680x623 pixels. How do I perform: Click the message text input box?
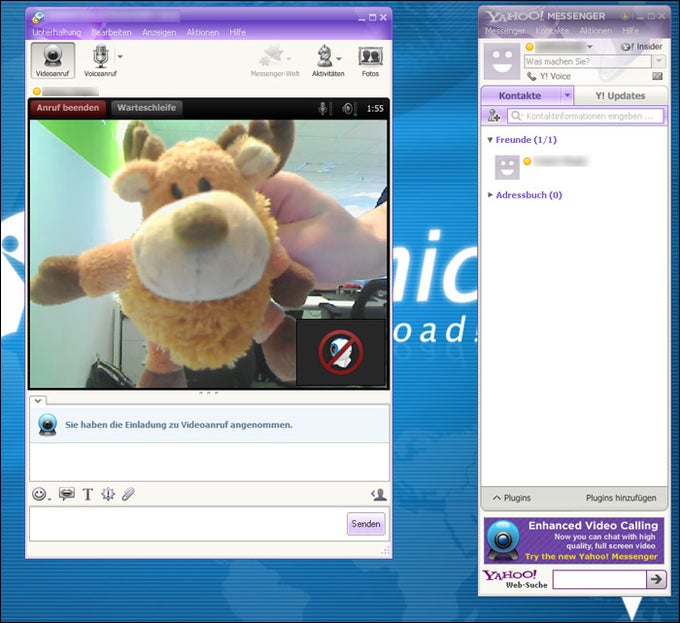click(x=188, y=524)
